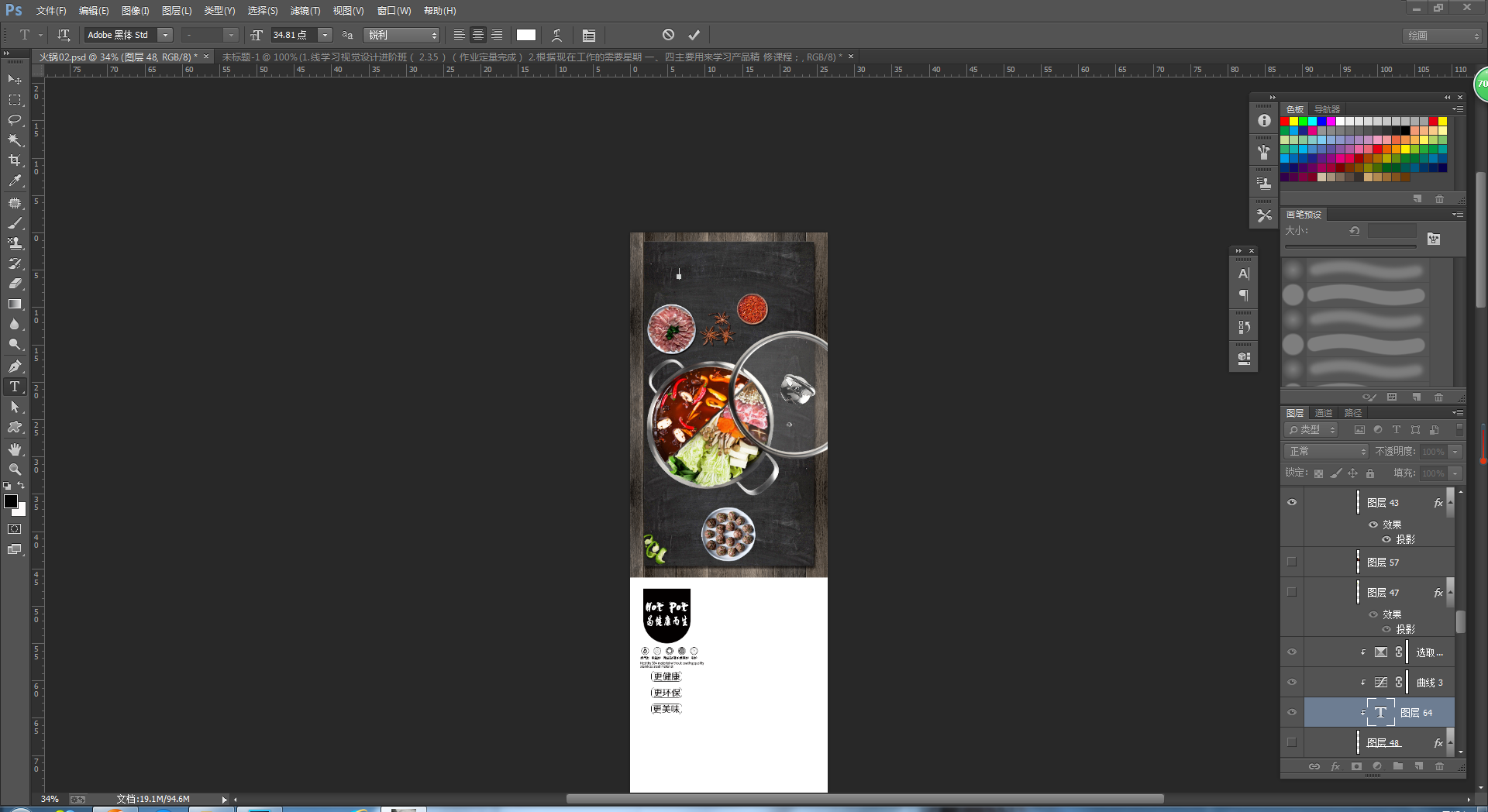Open the font family dropdown
Viewport: 1488px width, 812px height.
tap(165, 35)
